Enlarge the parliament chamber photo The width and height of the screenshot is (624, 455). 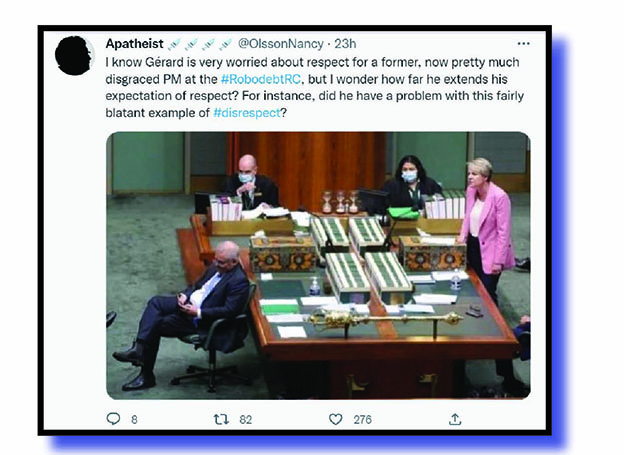tap(318, 266)
